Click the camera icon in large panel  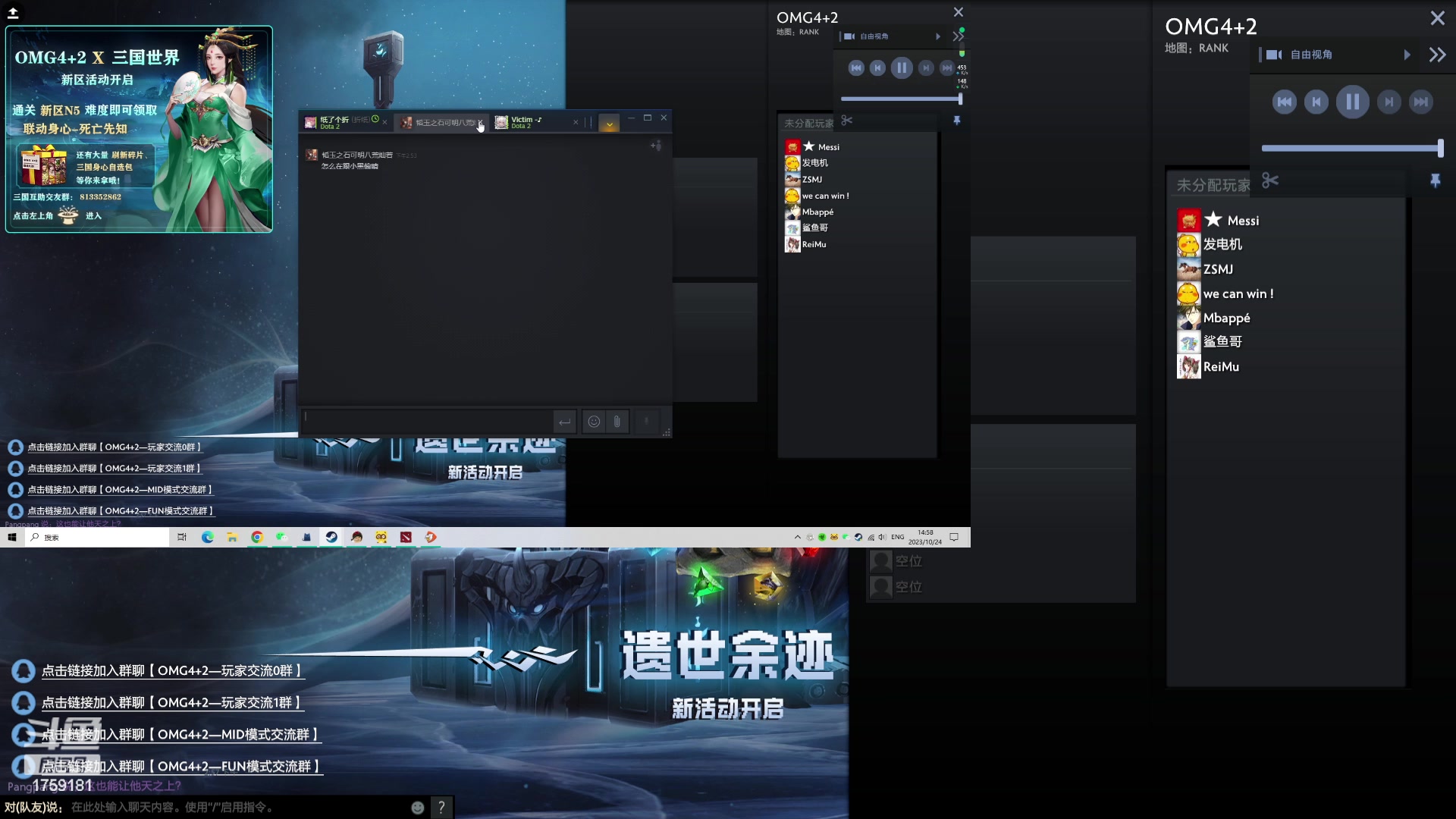tap(1274, 55)
